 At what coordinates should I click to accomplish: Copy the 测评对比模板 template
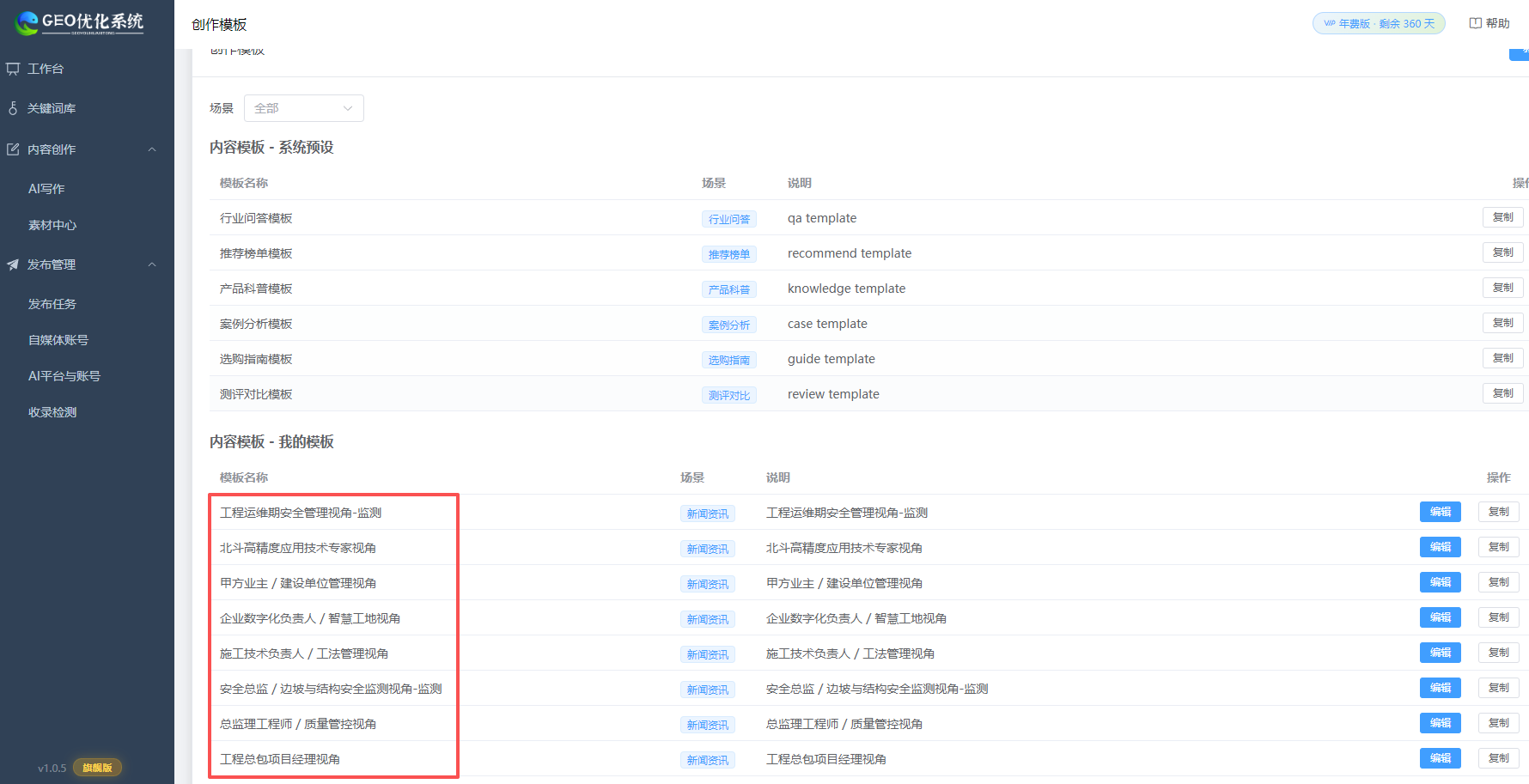tap(1502, 392)
